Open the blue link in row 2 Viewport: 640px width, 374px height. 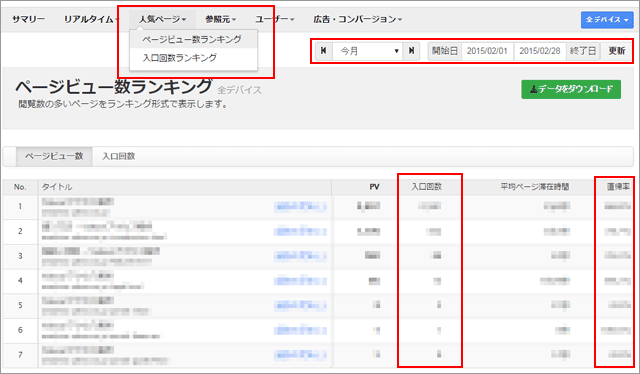tap(300, 232)
